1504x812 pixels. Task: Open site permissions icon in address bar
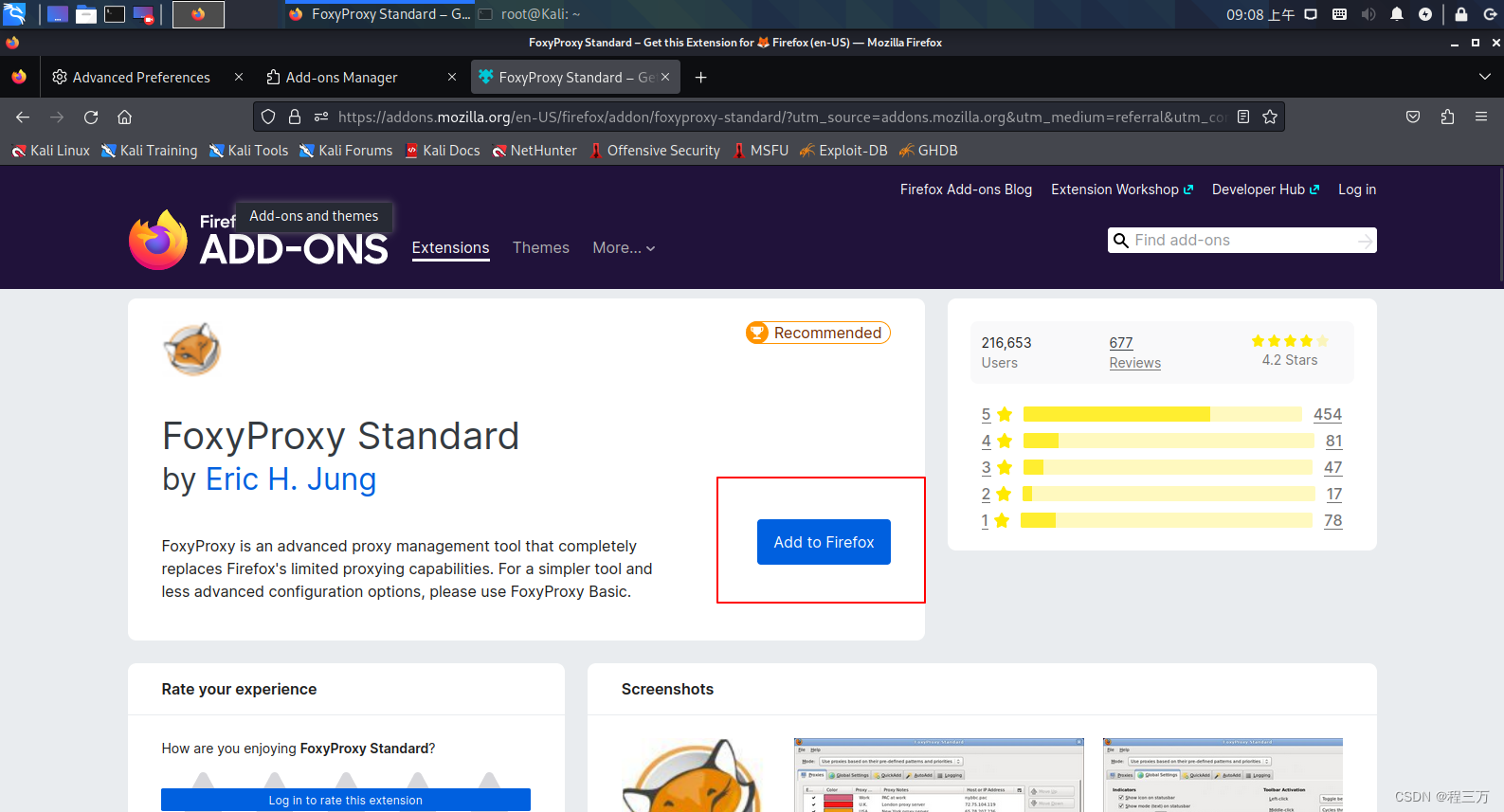click(321, 117)
